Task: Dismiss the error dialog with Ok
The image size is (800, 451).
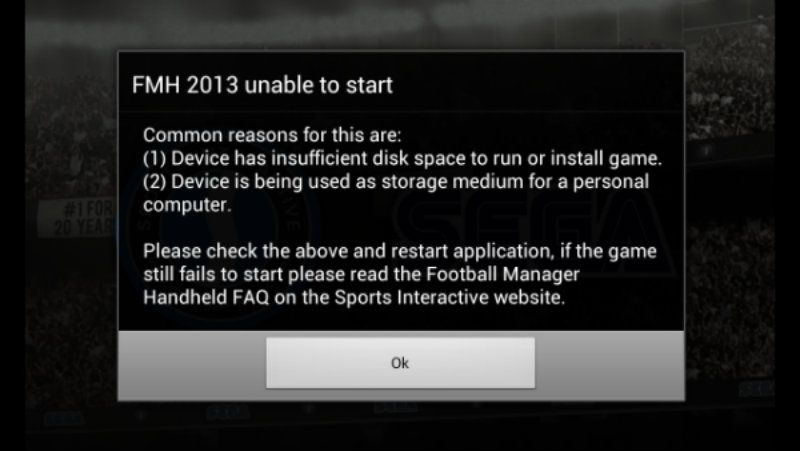Action: [401, 363]
